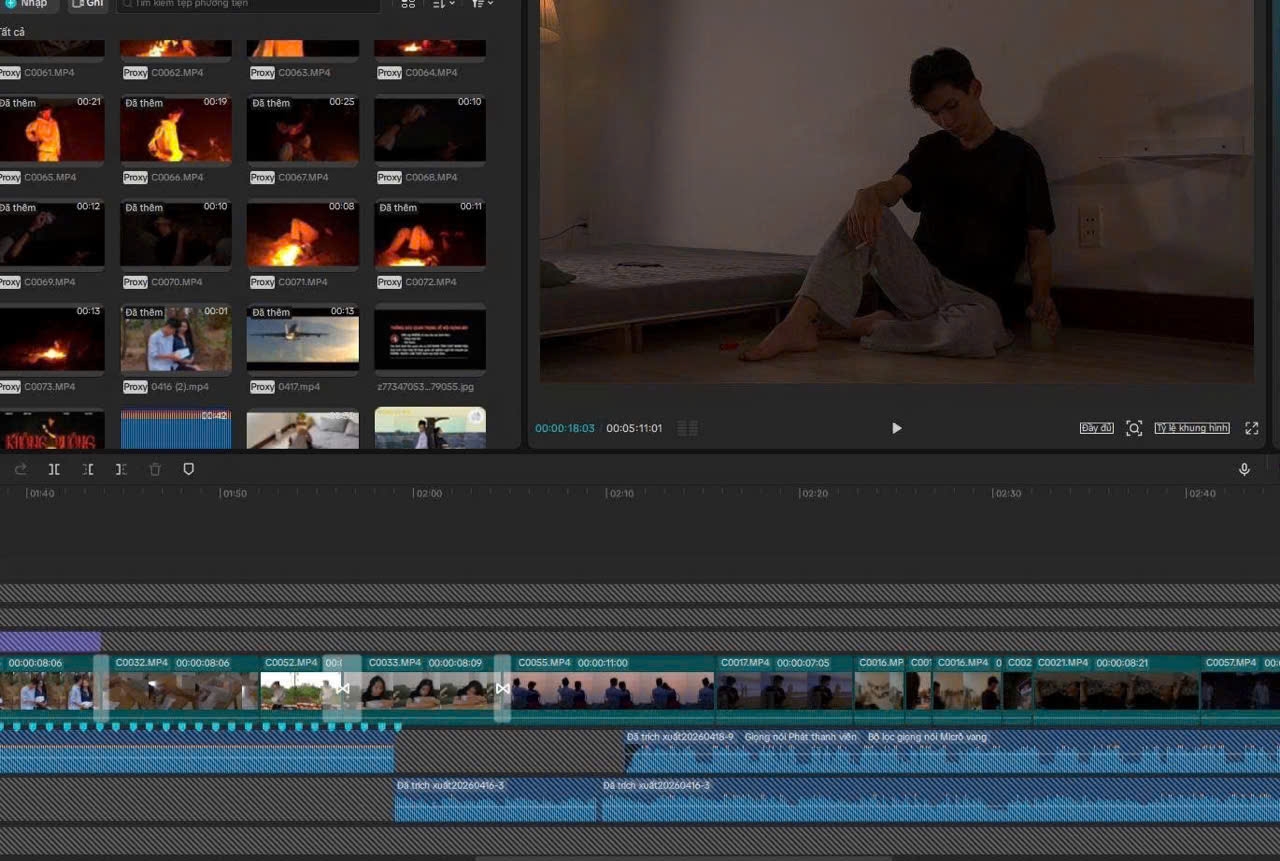Click the preview focus scan icon
The image size is (1280, 861).
(1134, 428)
